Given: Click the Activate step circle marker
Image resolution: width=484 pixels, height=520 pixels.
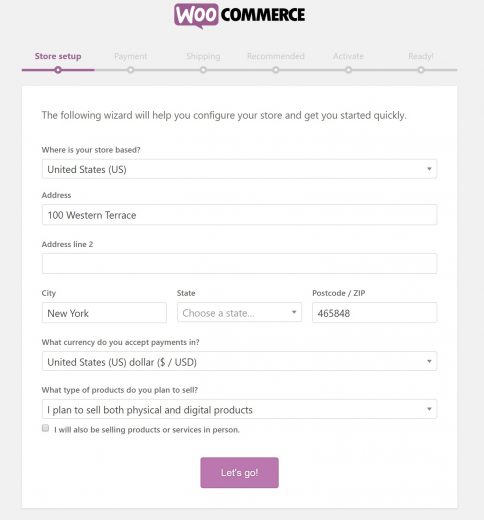Looking at the screenshot, I should tap(348, 70).
